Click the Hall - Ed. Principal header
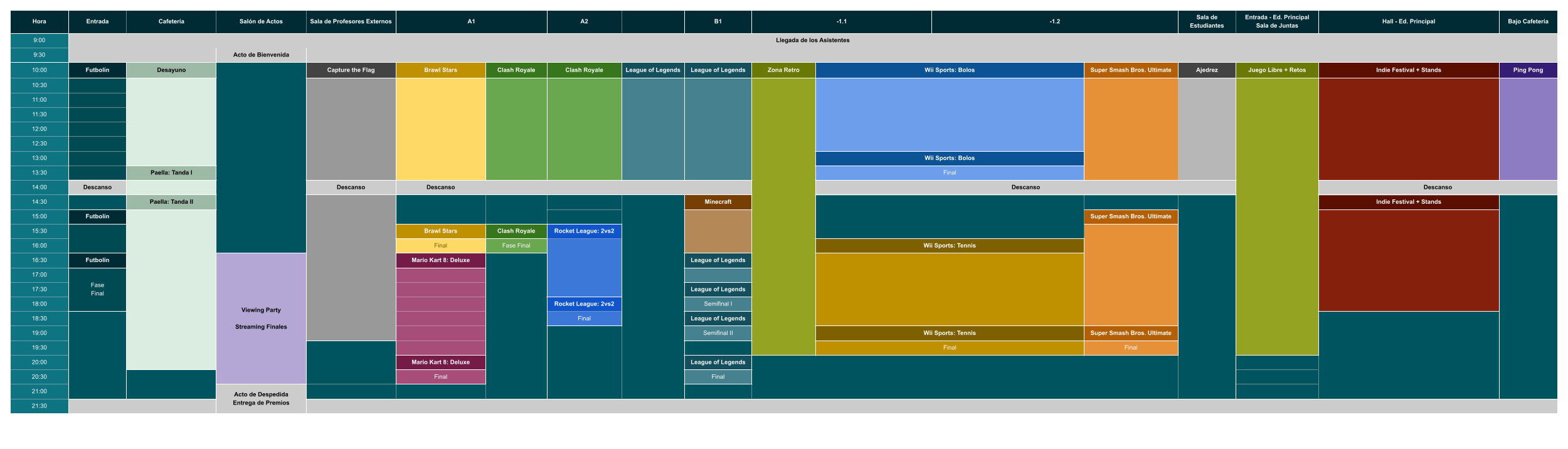This screenshot has width=1568, height=449. pyautogui.click(x=1409, y=21)
